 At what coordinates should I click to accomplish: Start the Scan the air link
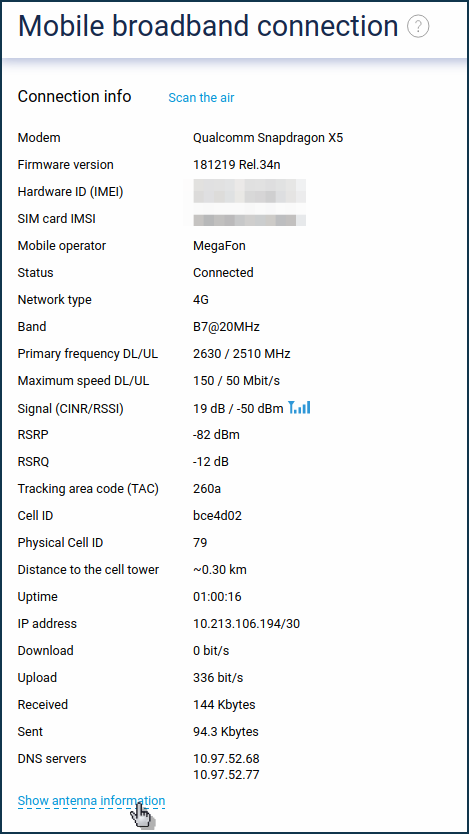(x=201, y=98)
